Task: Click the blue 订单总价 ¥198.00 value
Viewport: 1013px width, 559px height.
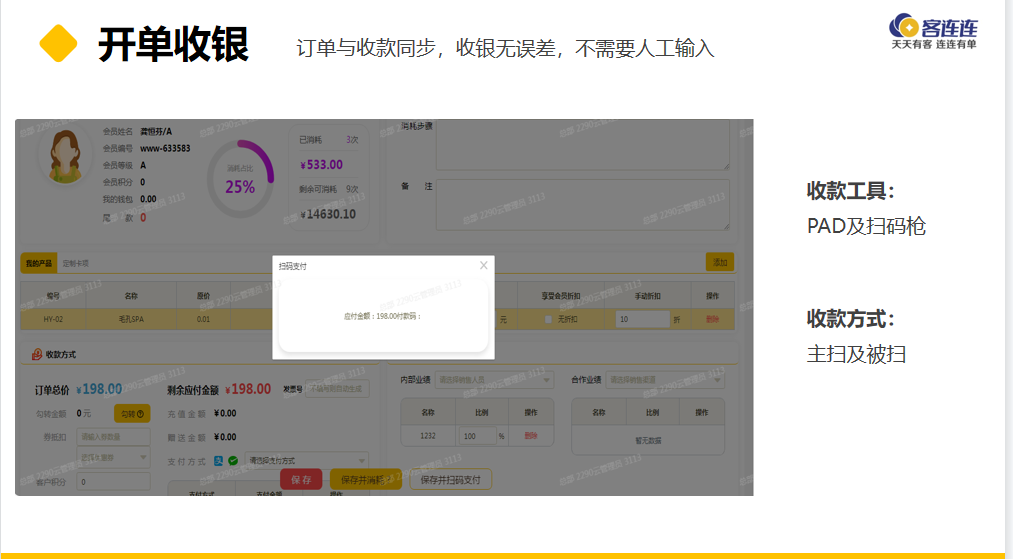Action: 99,389
